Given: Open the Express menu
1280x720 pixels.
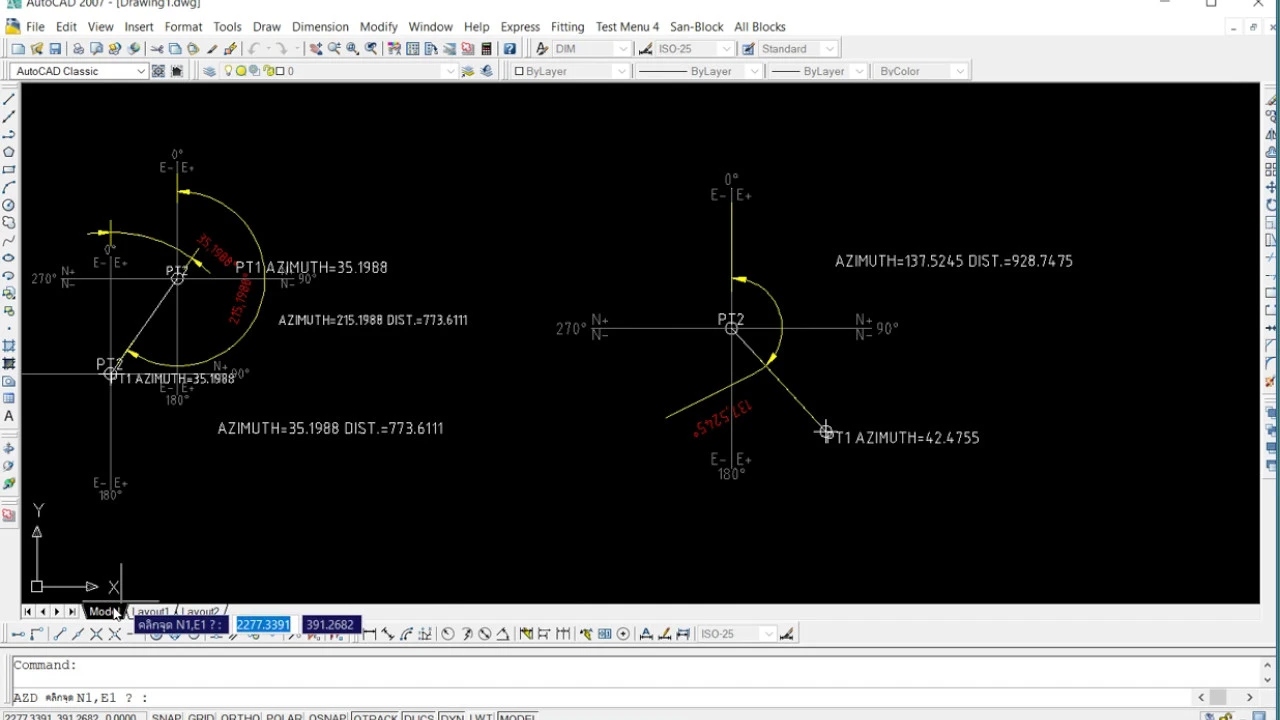Looking at the screenshot, I should [x=520, y=27].
